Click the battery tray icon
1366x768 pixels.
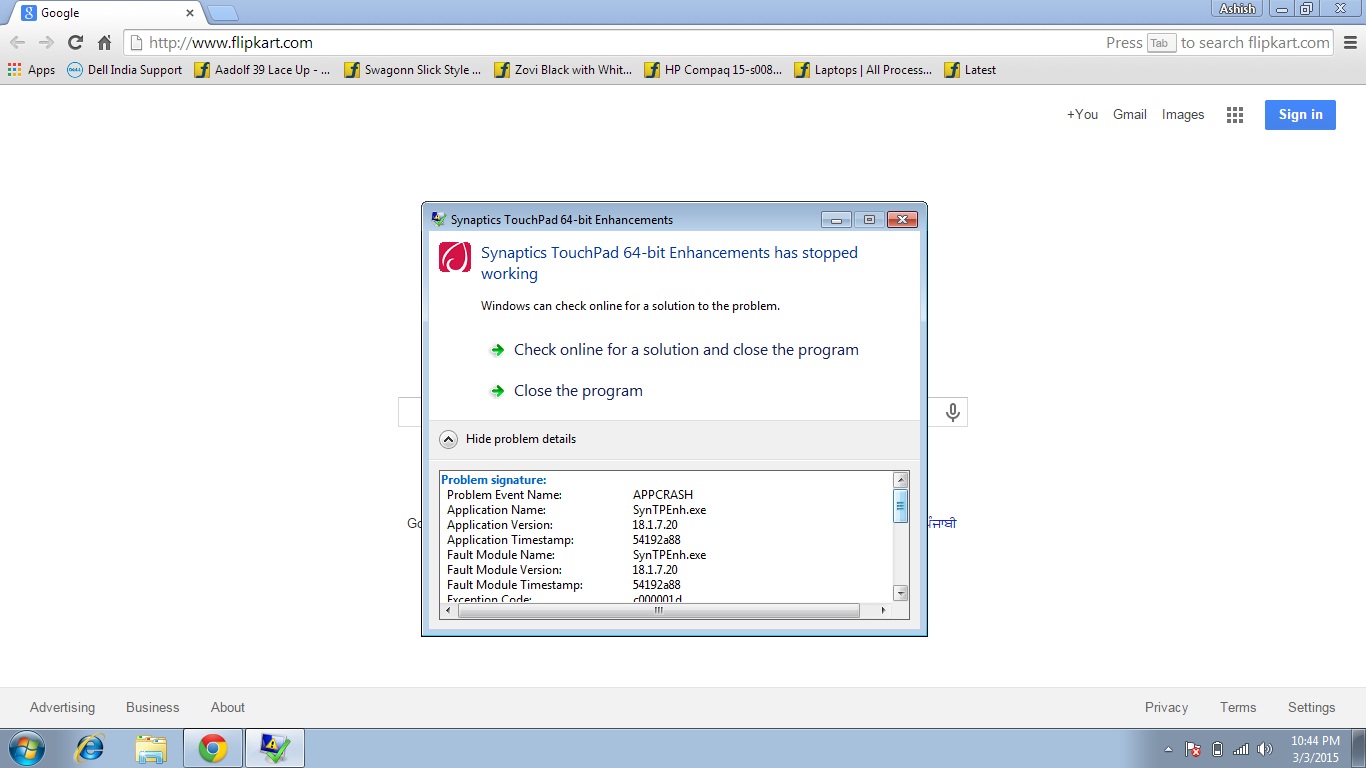point(1217,749)
